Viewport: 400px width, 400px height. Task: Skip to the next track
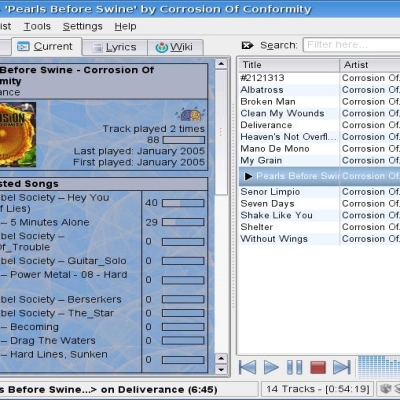[x=342, y=367]
